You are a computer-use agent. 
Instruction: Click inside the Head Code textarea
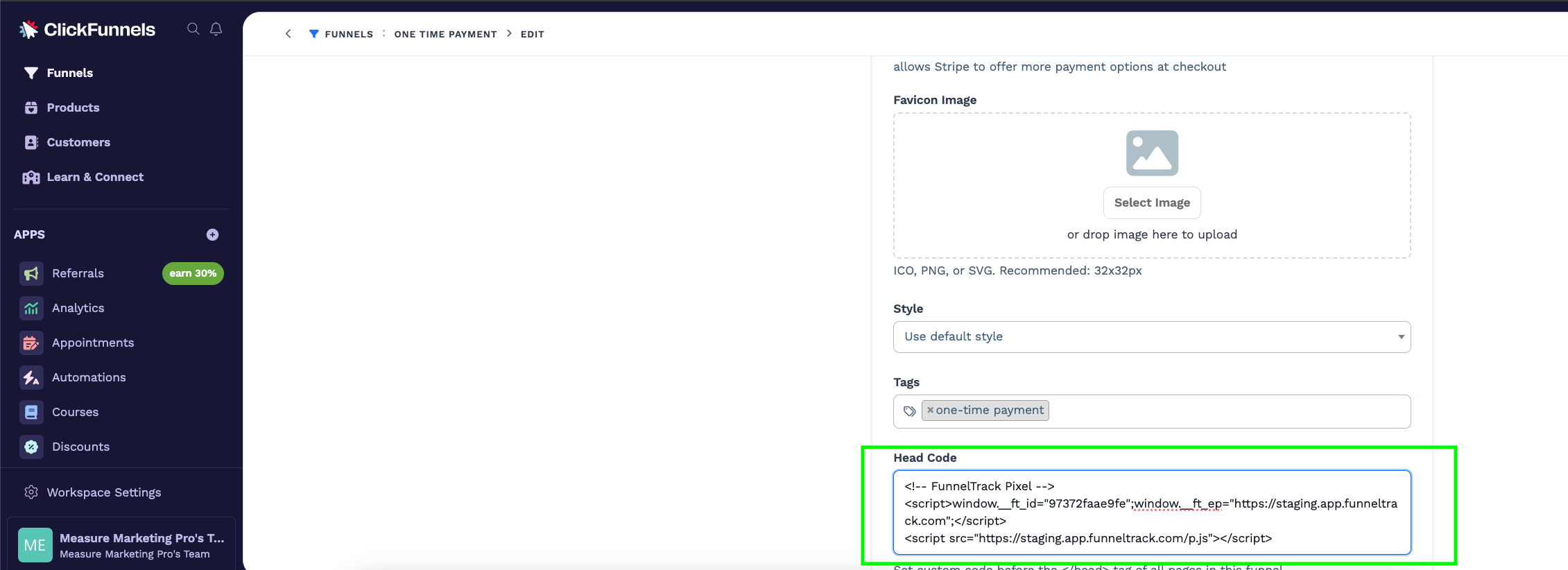click(x=1152, y=512)
